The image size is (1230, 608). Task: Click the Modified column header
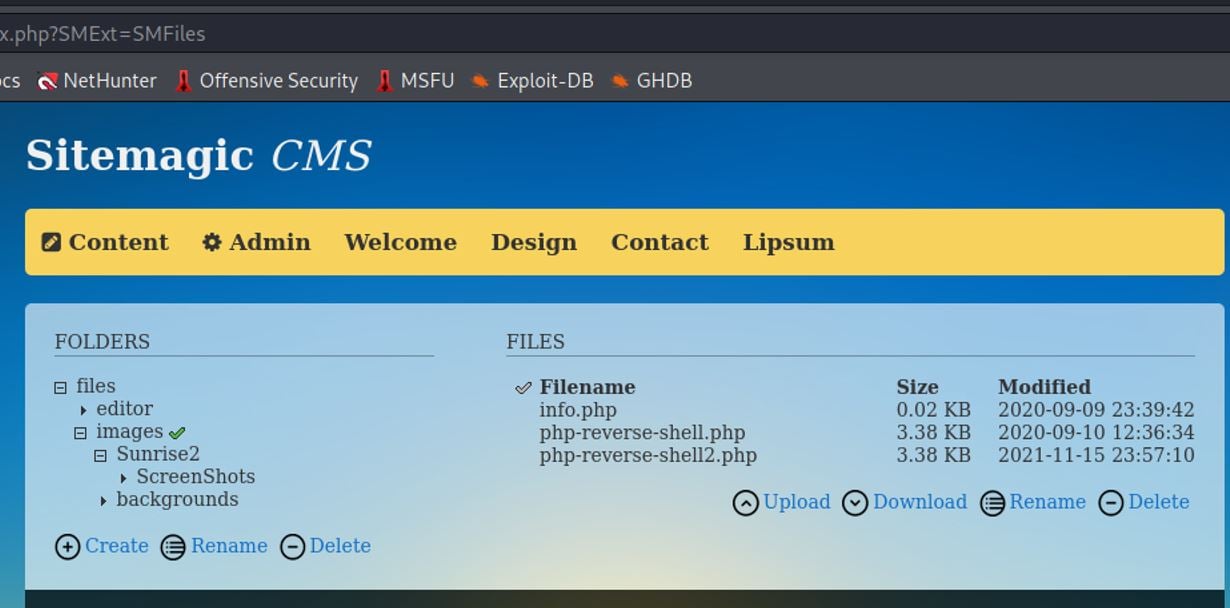(1044, 387)
